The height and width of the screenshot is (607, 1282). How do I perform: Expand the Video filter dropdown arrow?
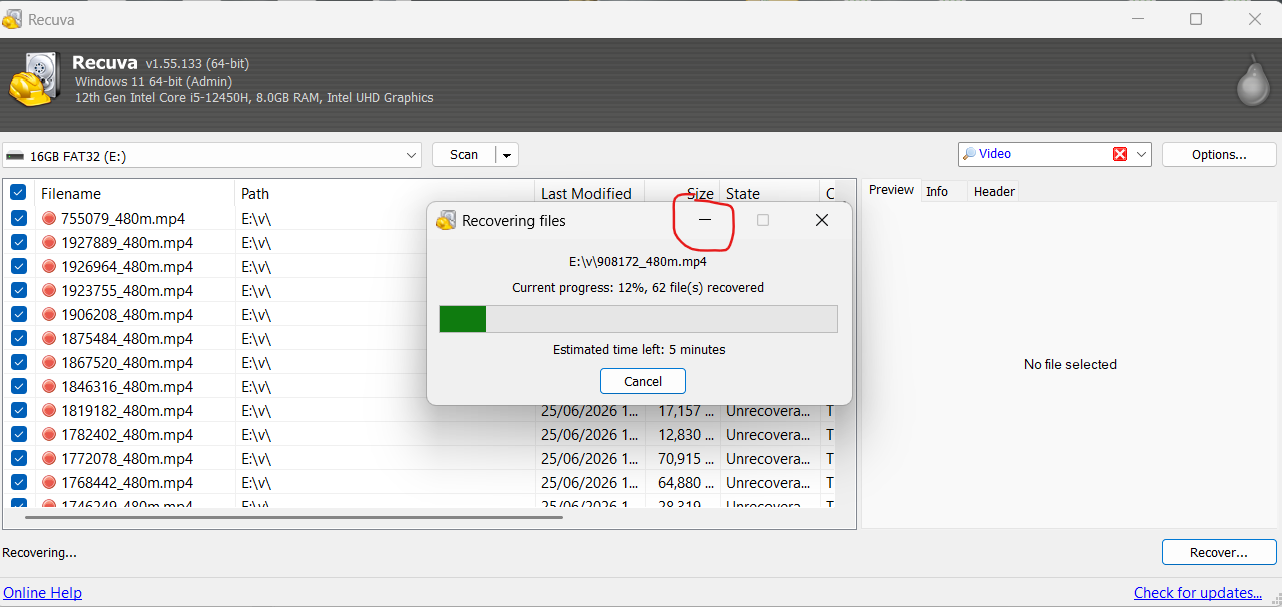click(1141, 154)
